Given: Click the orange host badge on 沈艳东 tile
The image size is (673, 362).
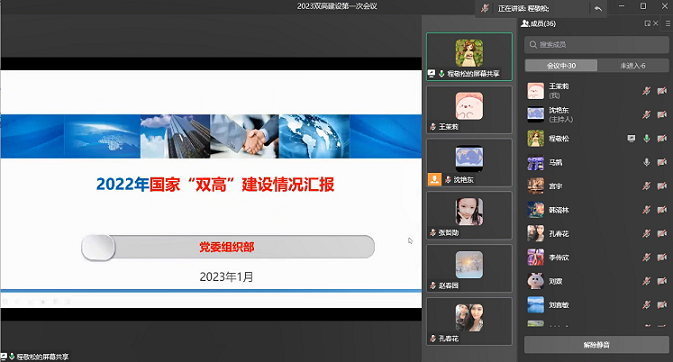Looking at the screenshot, I should point(434,179).
